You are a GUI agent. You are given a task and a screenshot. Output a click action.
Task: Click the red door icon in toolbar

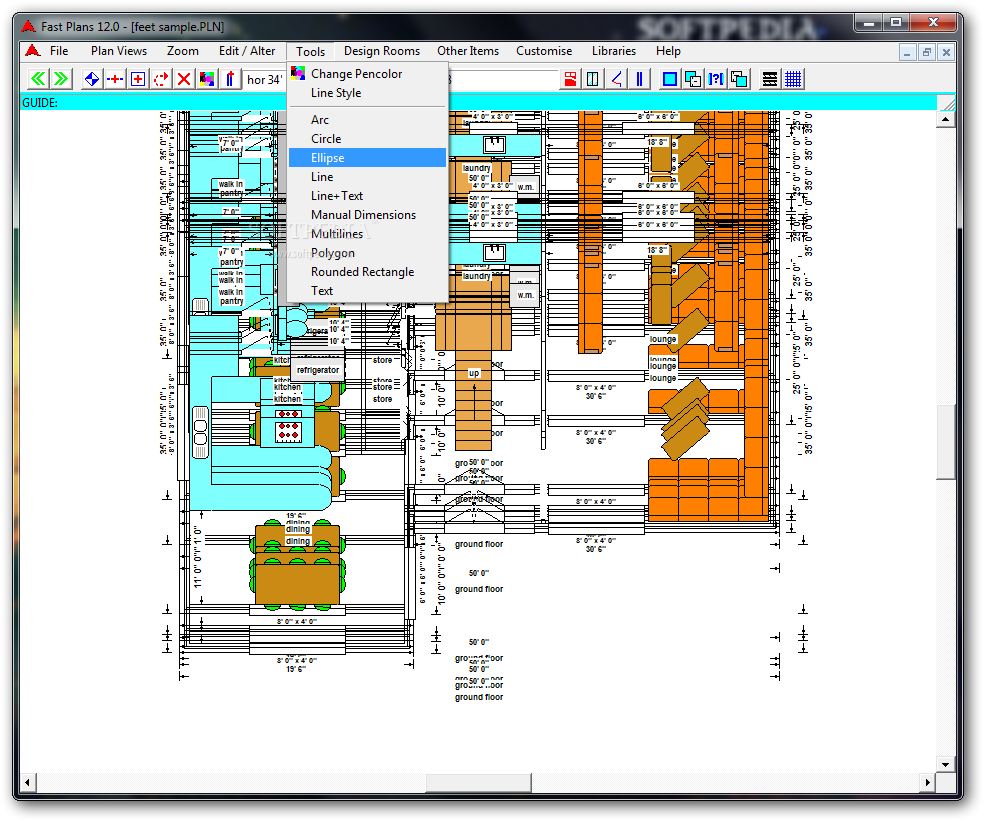[570, 79]
